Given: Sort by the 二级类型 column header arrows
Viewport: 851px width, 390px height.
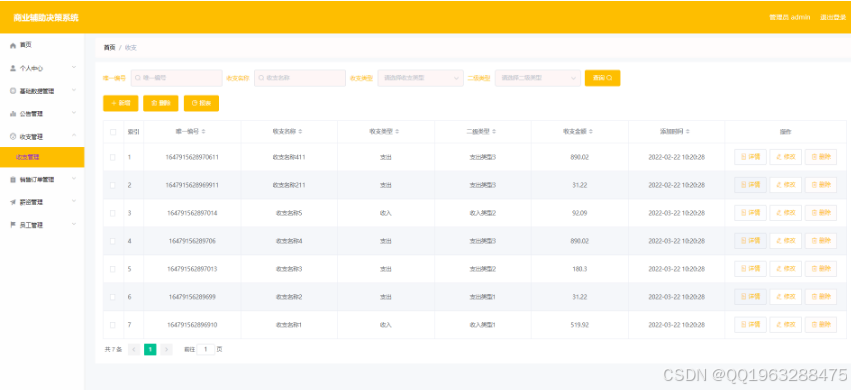Looking at the screenshot, I should click(494, 132).
